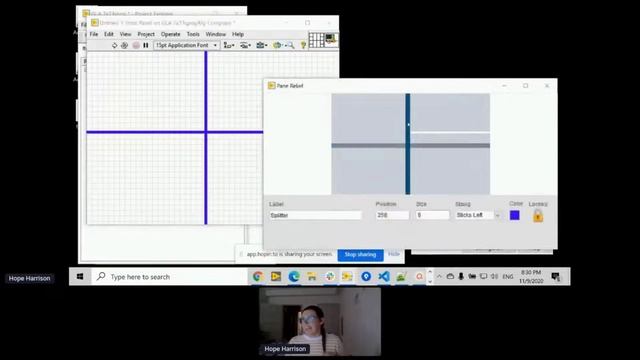The height and width of the screenshot is (360, 640).
Task: Click the Pause toolbar icon
Action: click(x=146, y=45)
